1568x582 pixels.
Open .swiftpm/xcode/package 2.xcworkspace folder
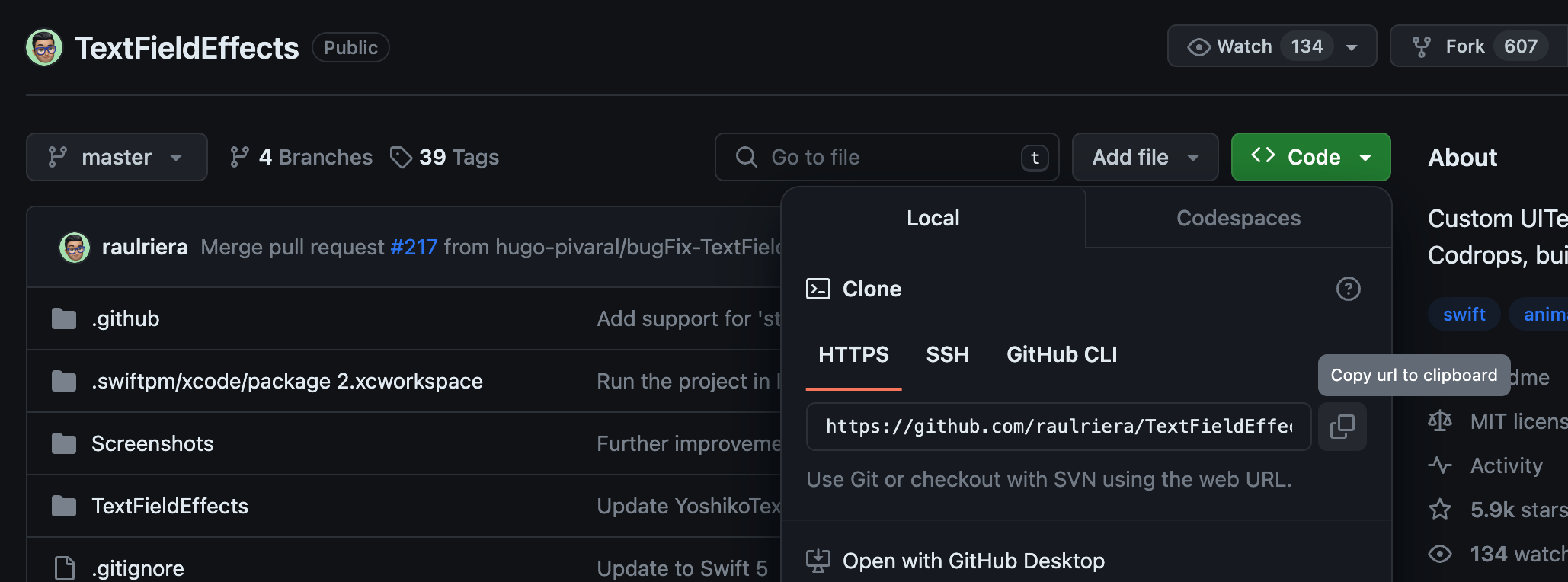point(287,381)
